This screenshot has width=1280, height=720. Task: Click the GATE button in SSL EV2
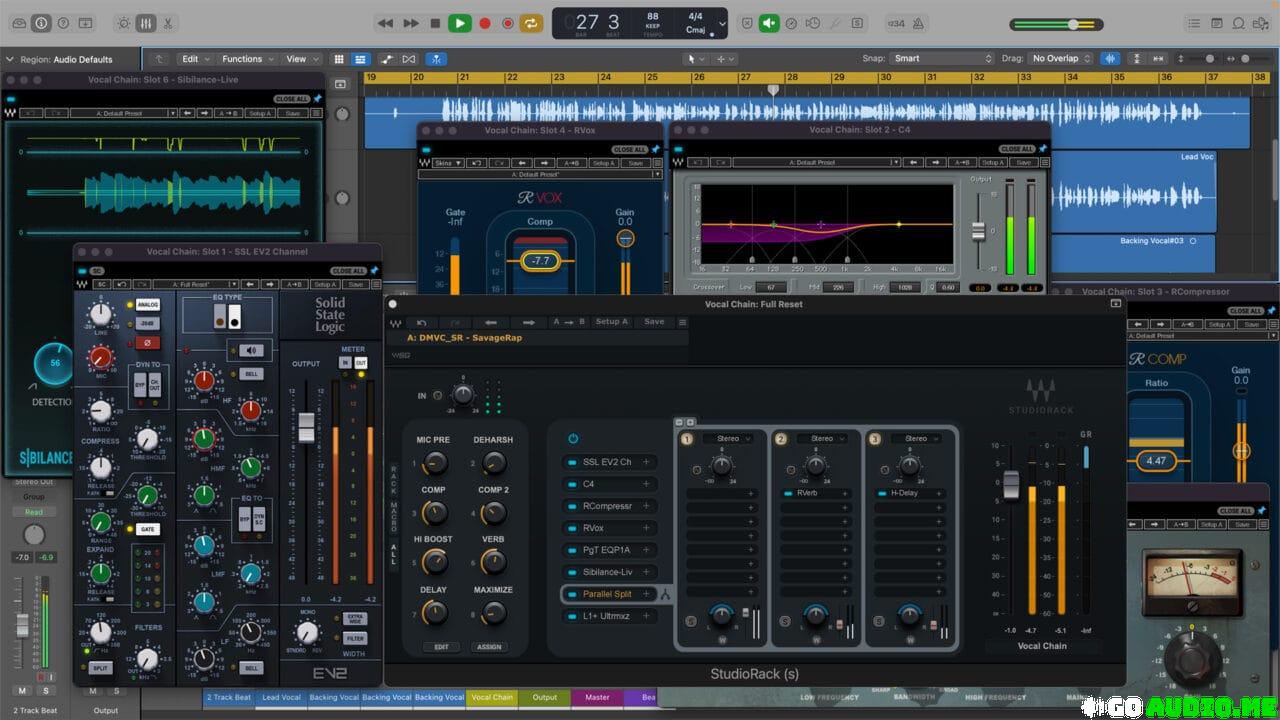point(148,529)
